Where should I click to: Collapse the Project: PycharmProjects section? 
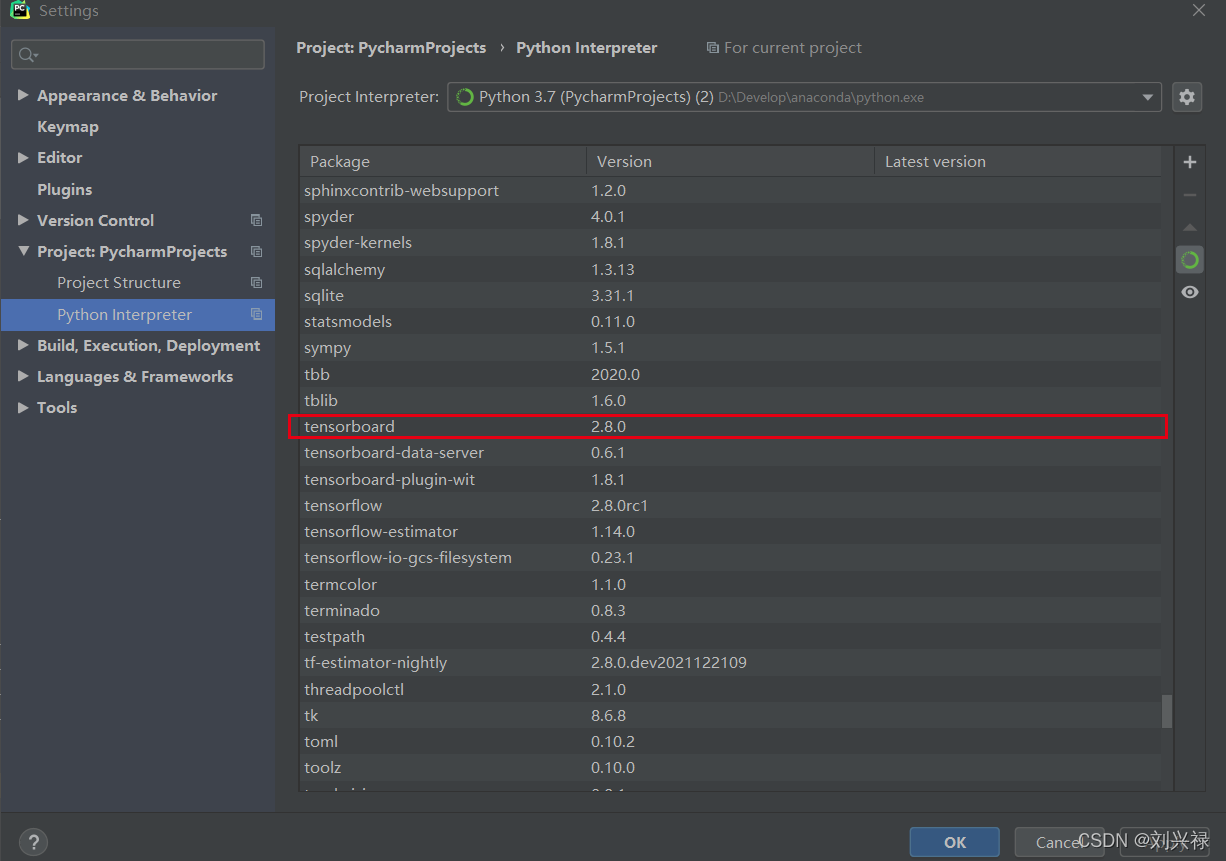23,251
